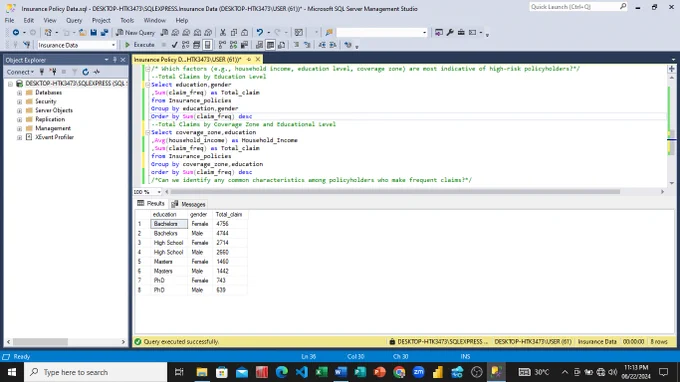Click the Undo arrow icon
This screenshot has width=680, height=382.
[x=259, y=33]
